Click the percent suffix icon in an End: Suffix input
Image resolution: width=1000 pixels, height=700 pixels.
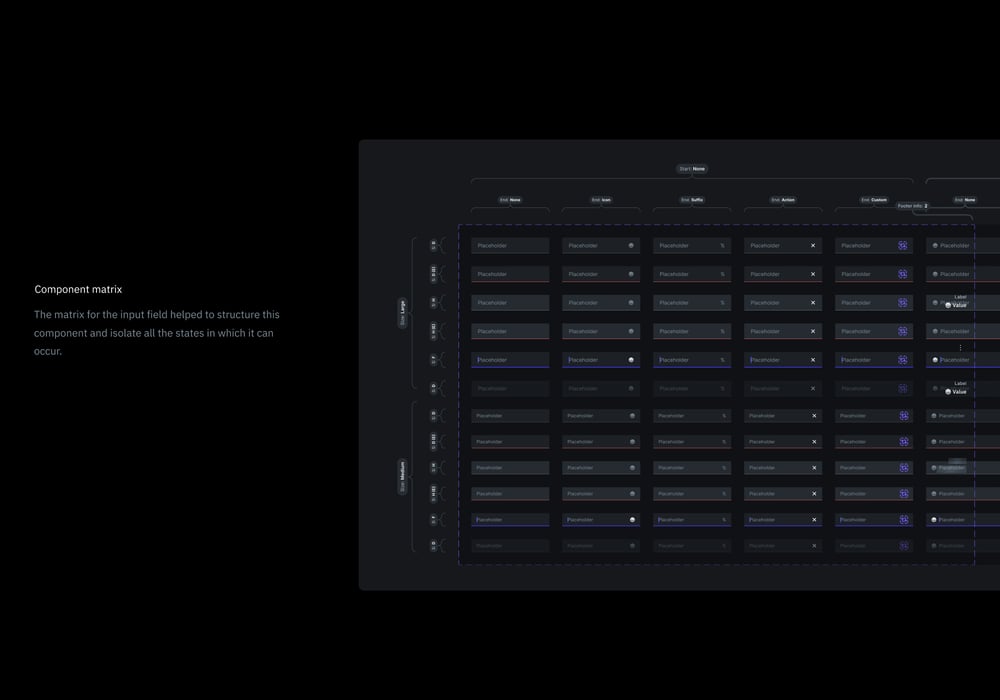pyautogui.click(x=721, y=245)
